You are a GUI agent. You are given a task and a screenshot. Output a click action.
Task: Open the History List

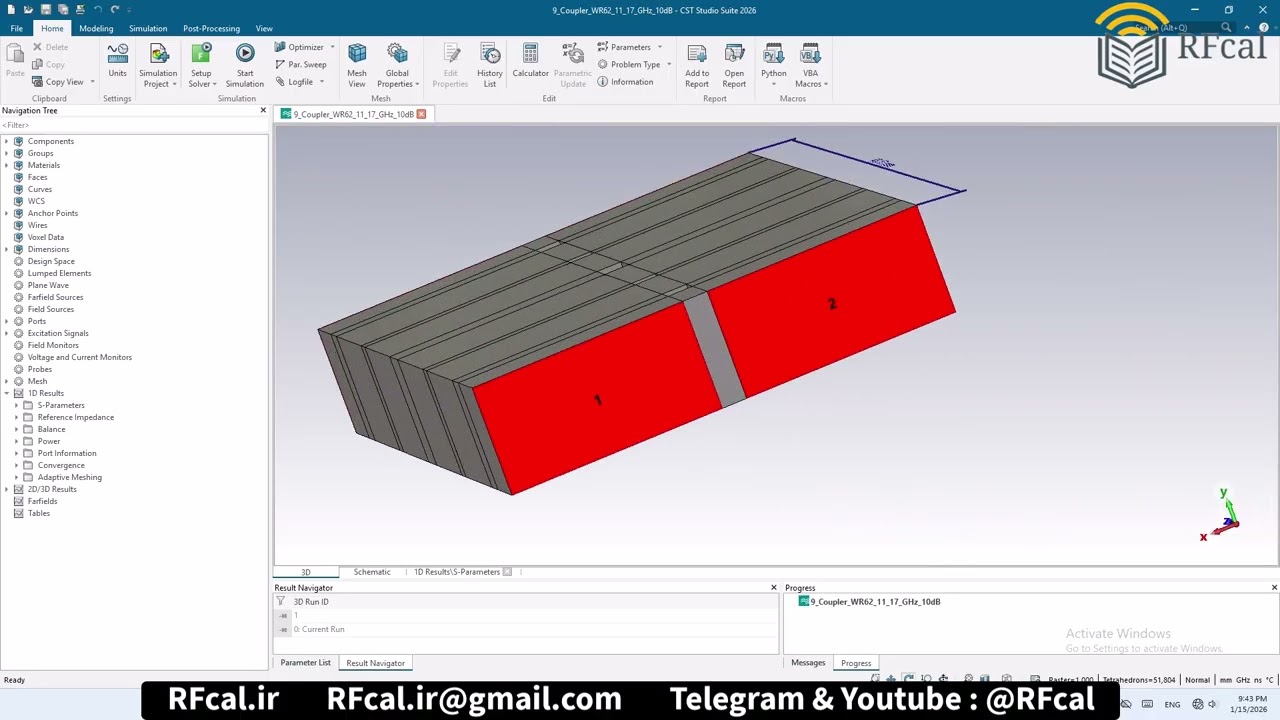[490, 65]
